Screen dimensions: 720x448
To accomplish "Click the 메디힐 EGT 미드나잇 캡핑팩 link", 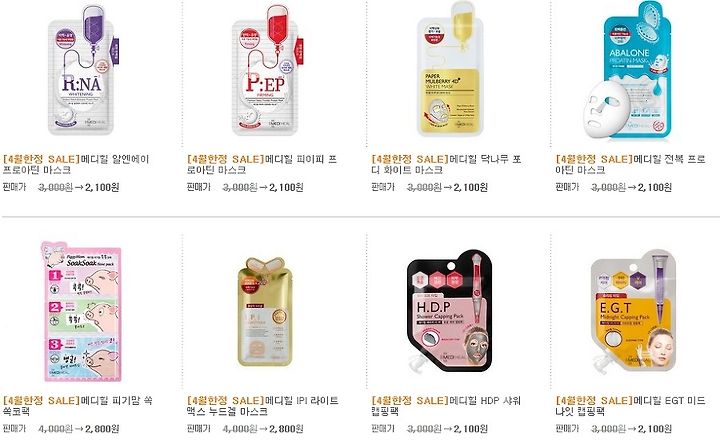I will [630, 406].
